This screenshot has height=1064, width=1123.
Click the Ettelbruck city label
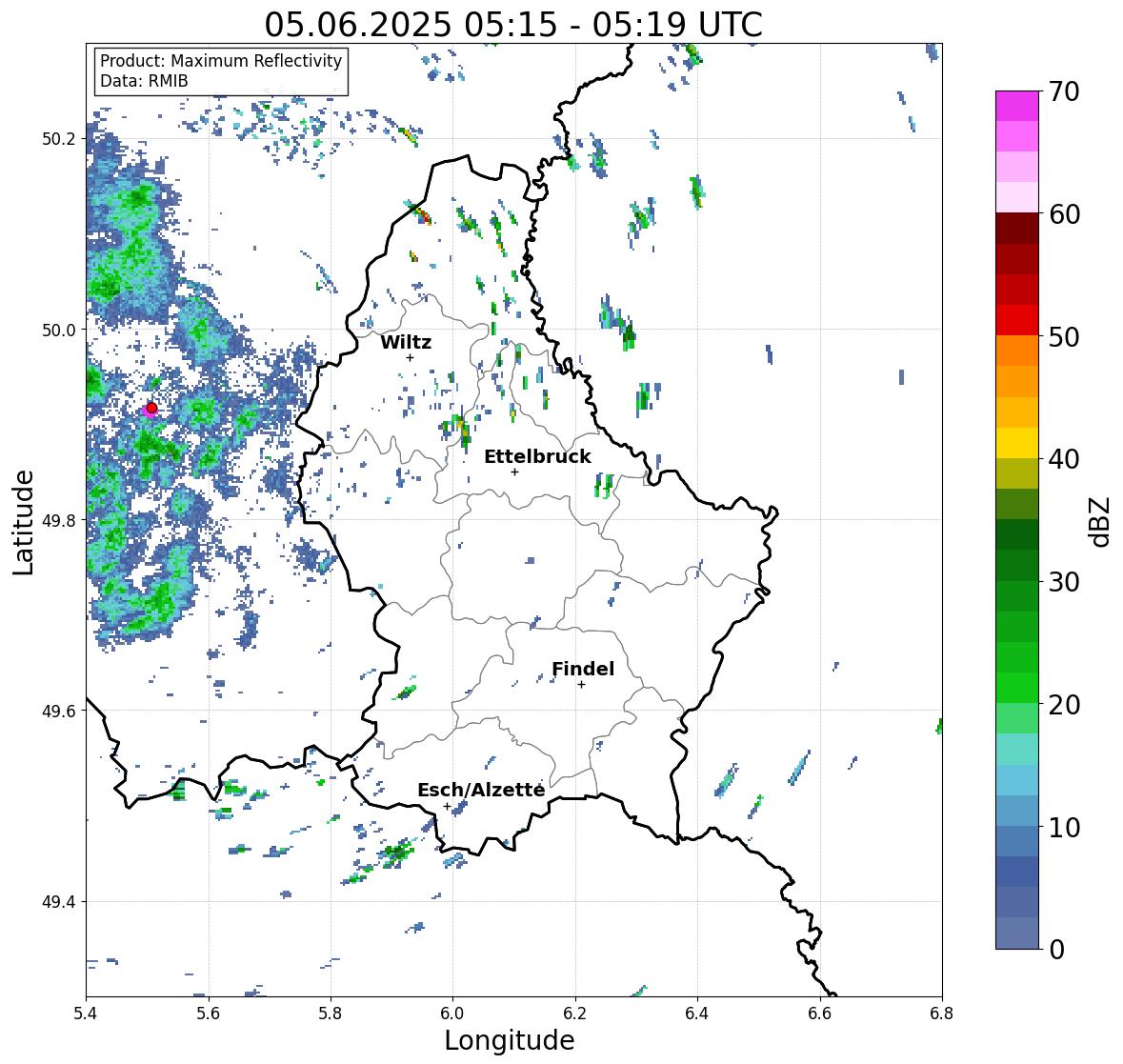click(537, 457)
